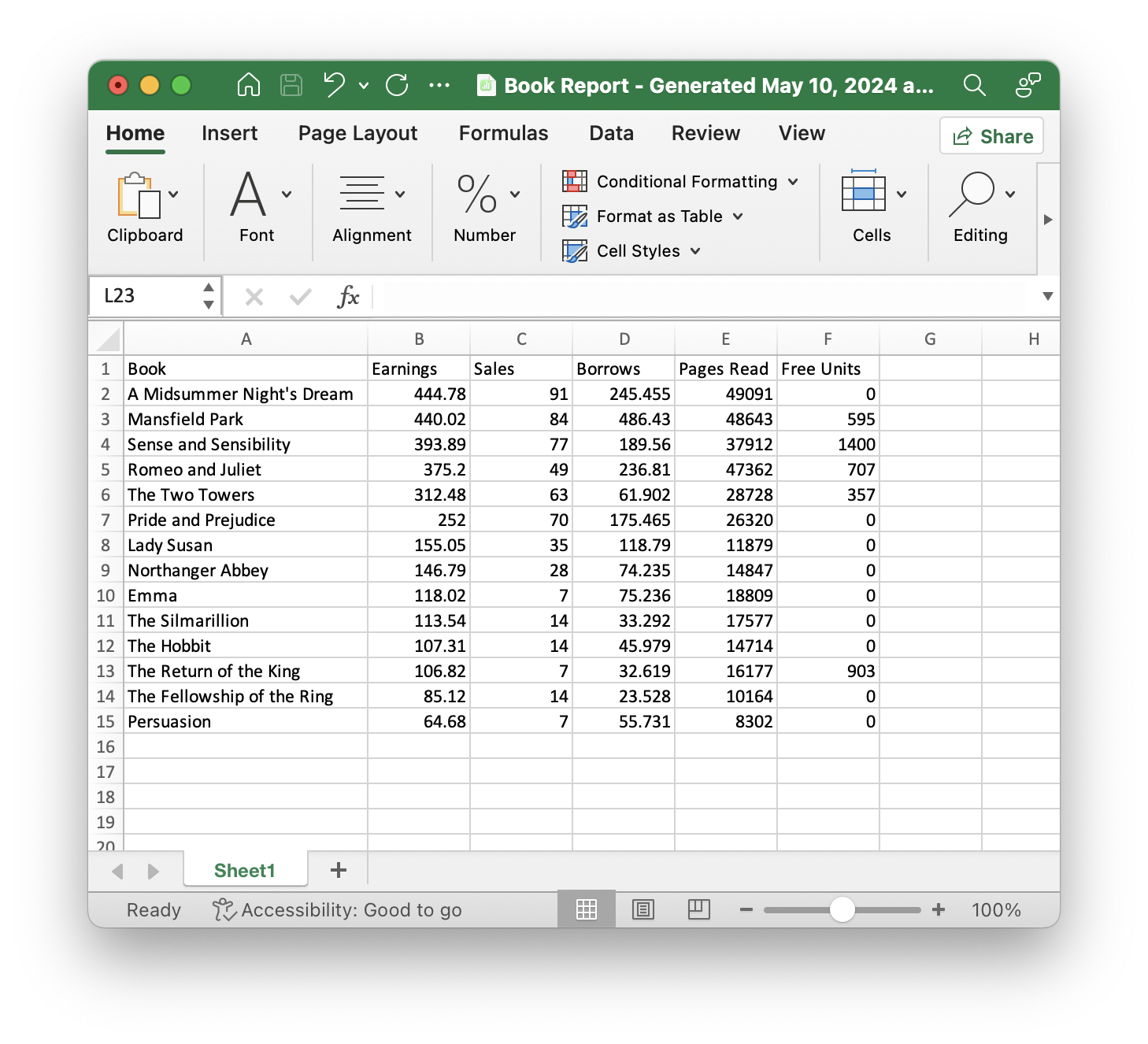The image size is (1148, 1044).
Task: Open the Formulas tab
Action: (503, 133)
